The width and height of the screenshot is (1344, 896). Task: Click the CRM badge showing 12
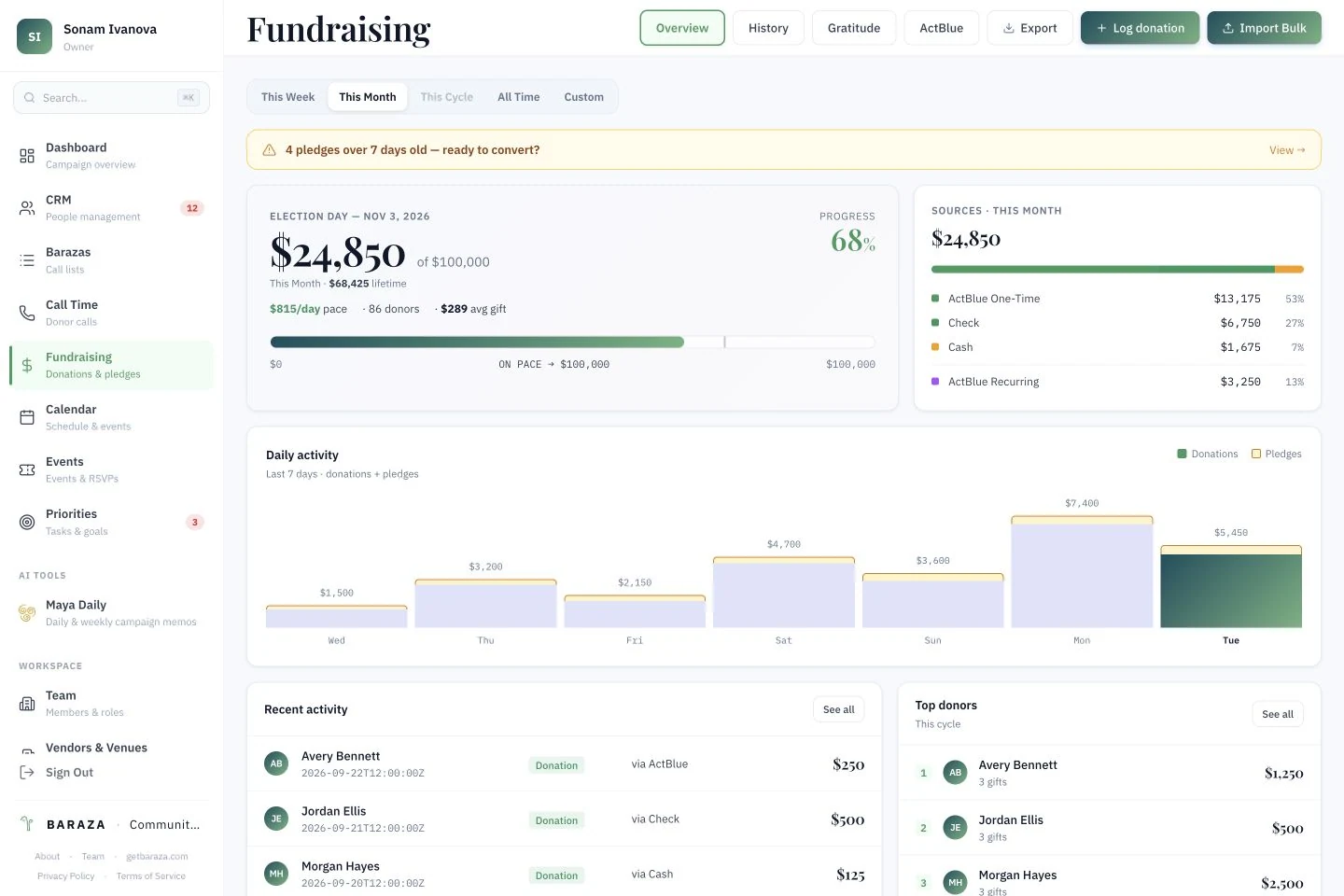coord(192,208)
